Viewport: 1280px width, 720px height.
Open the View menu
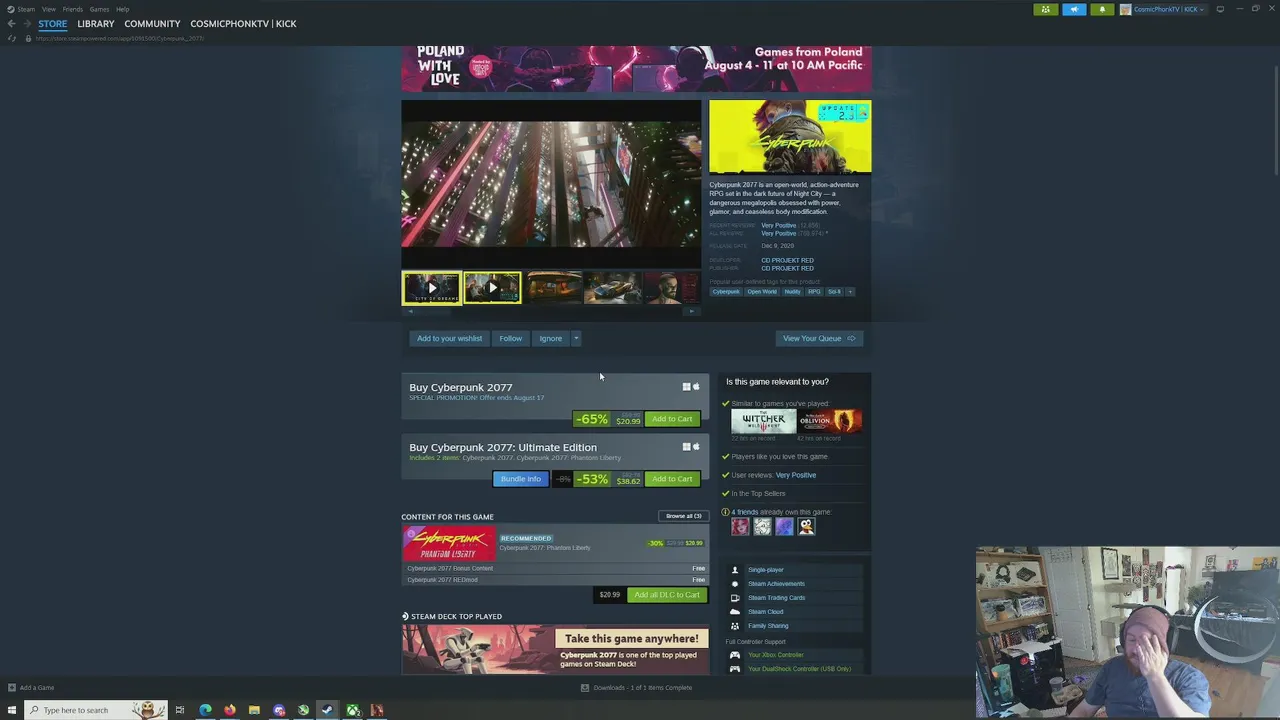[x=49, y=9]
